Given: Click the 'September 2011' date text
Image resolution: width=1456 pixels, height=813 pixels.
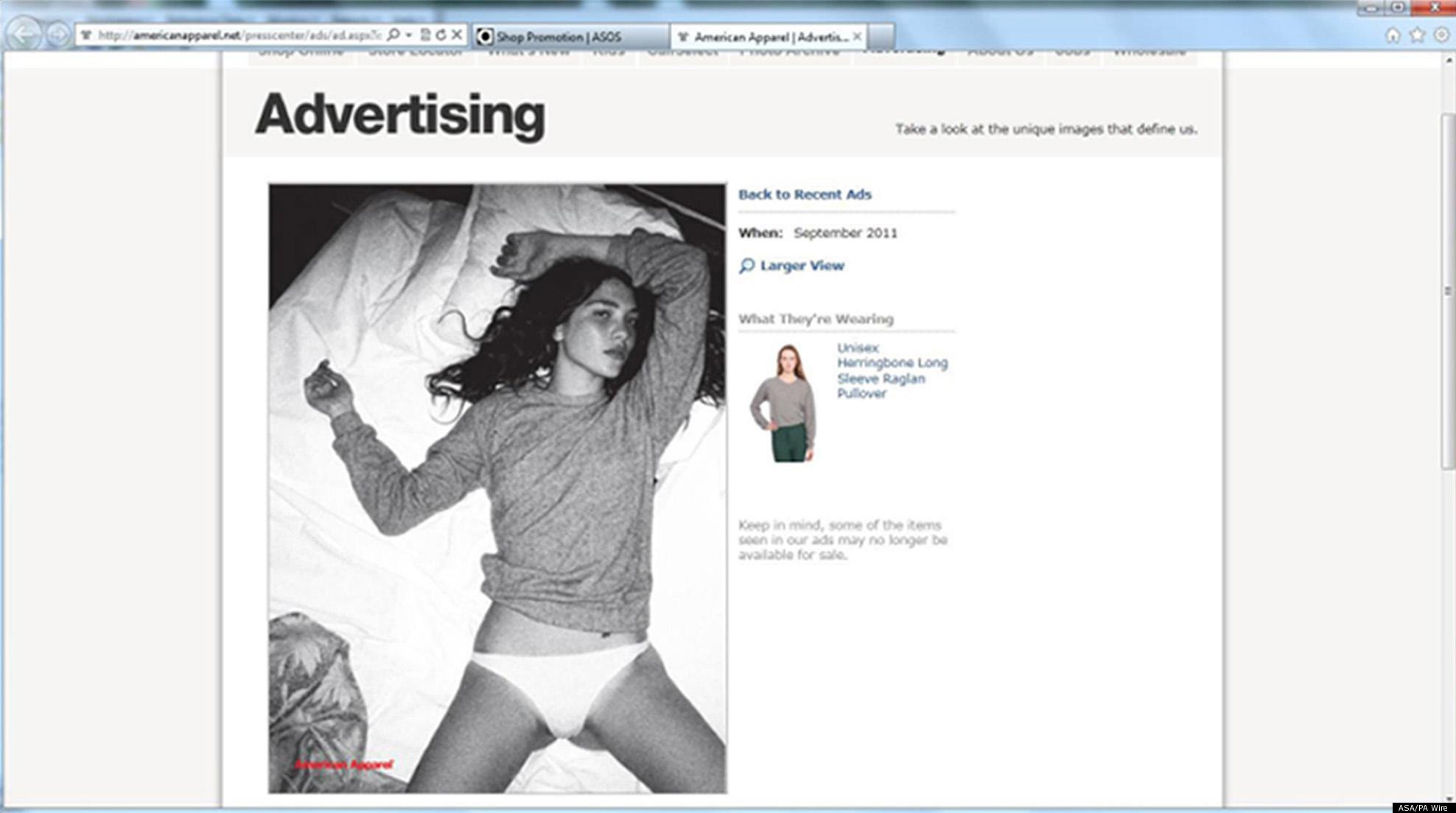Looking at the screenshot, I should [x=845, y=233].
